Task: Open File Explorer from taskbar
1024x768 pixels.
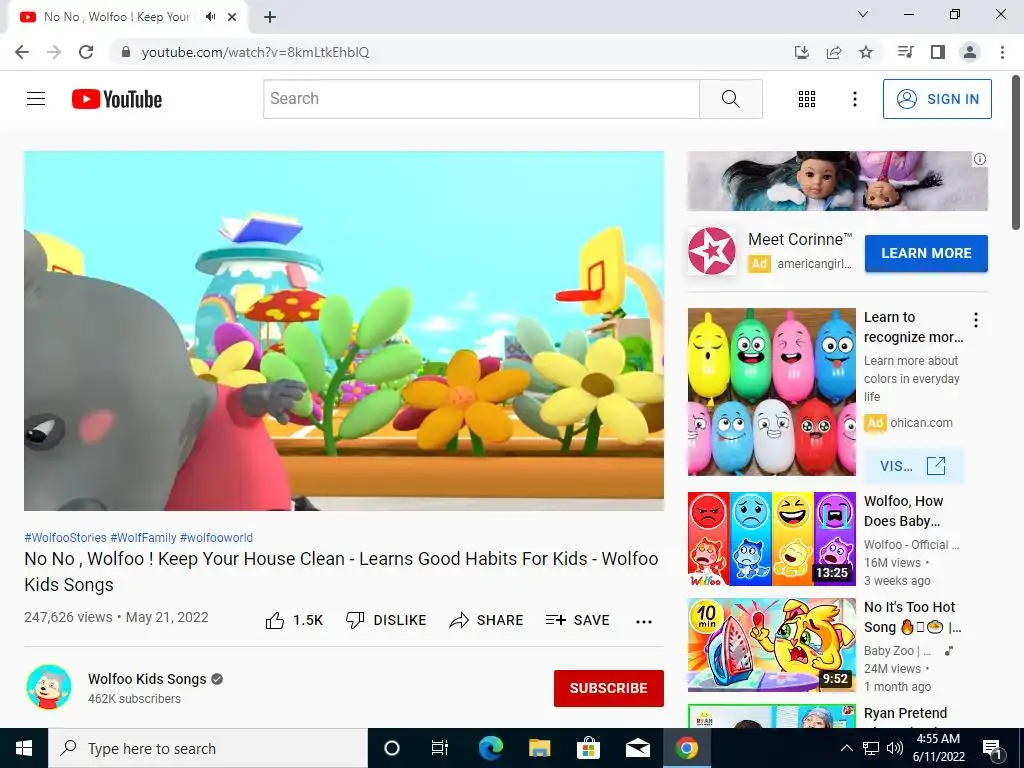Action: [539, 748]
